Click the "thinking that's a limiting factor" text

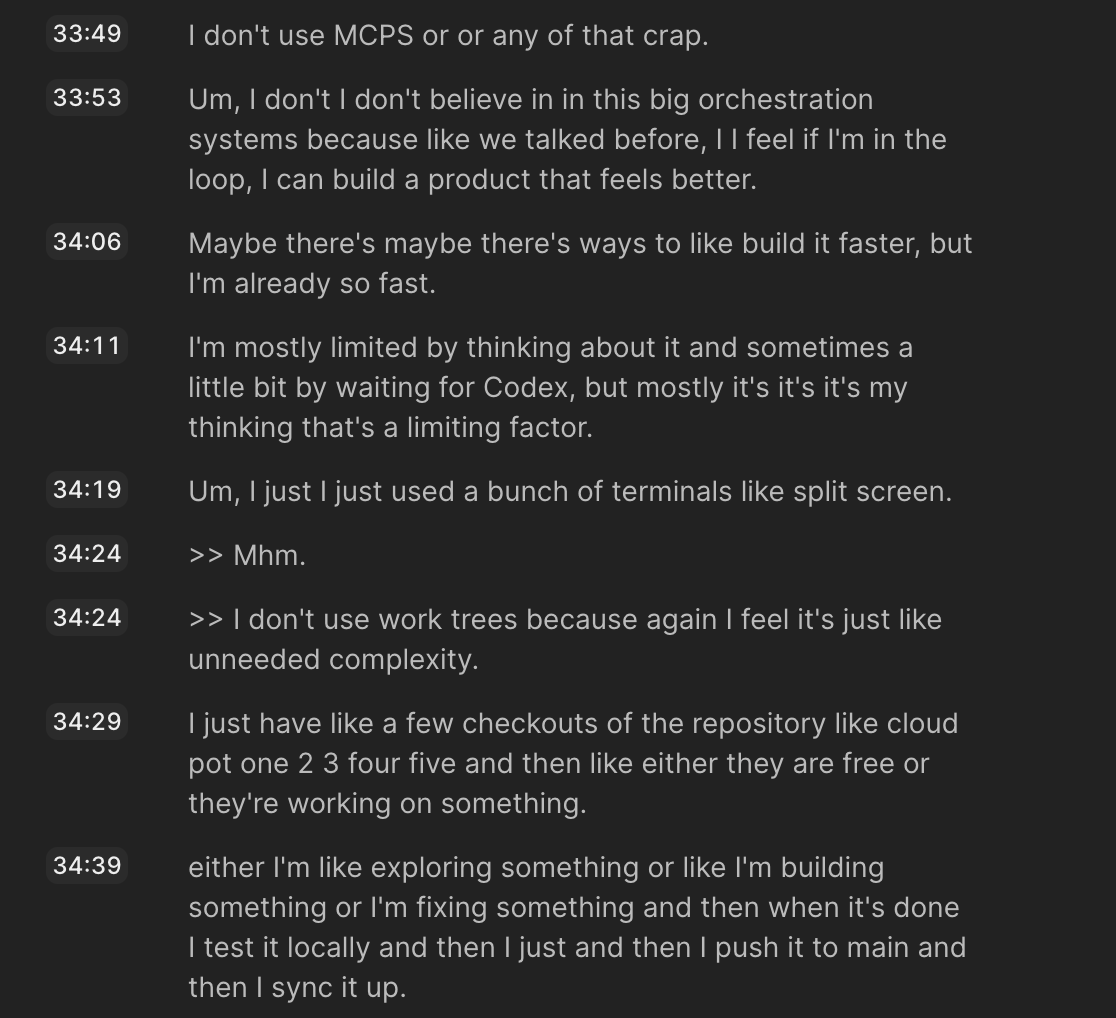(x=390, y=428)
